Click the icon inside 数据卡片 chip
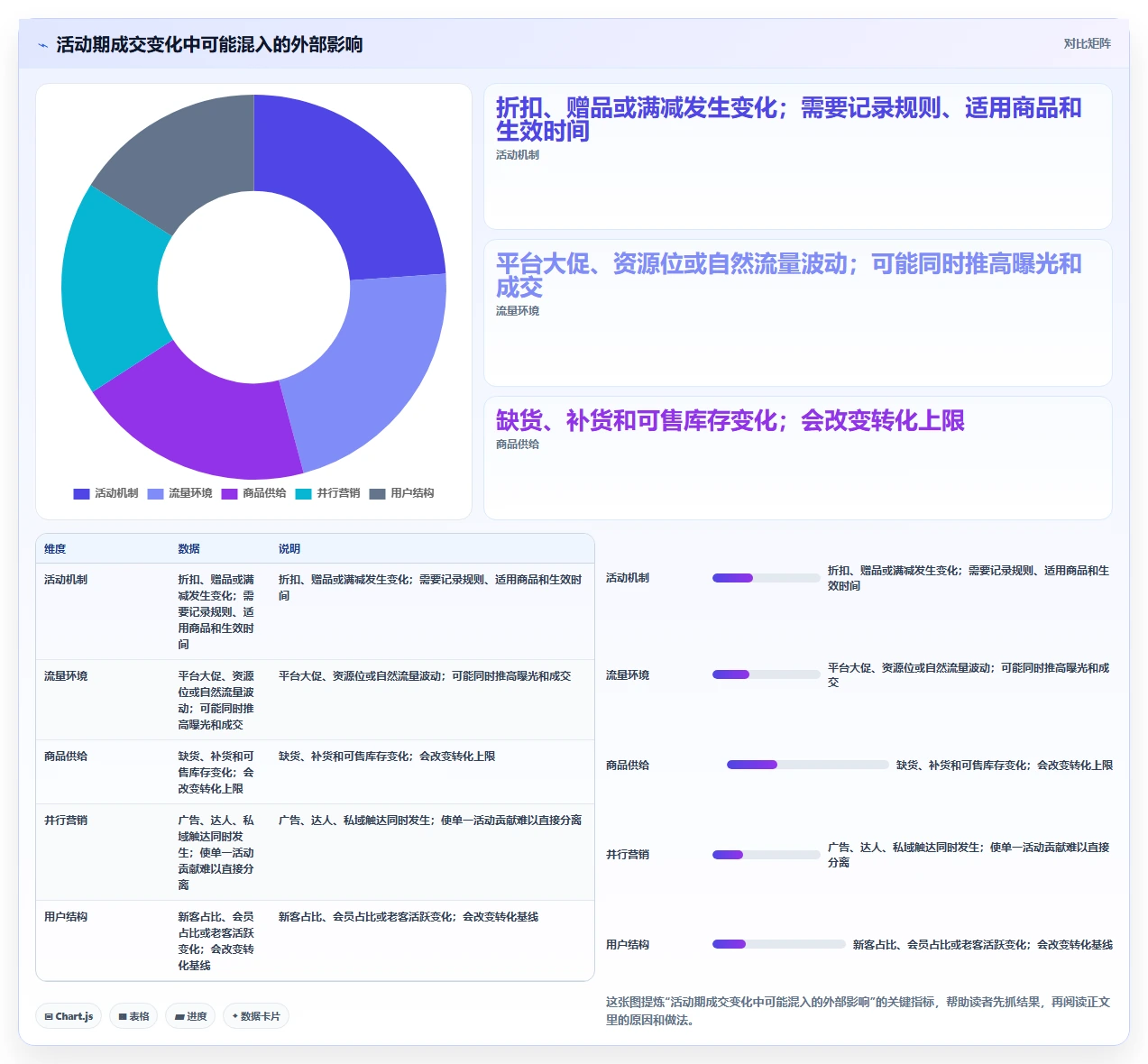 (x=235, y=1016)
